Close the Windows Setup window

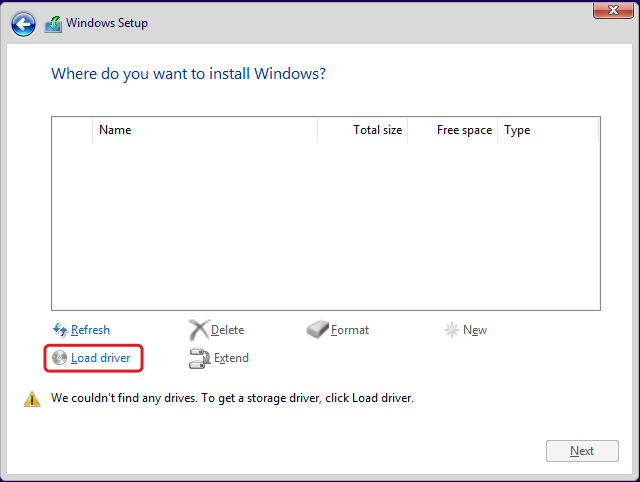click(x=610, y=11)
